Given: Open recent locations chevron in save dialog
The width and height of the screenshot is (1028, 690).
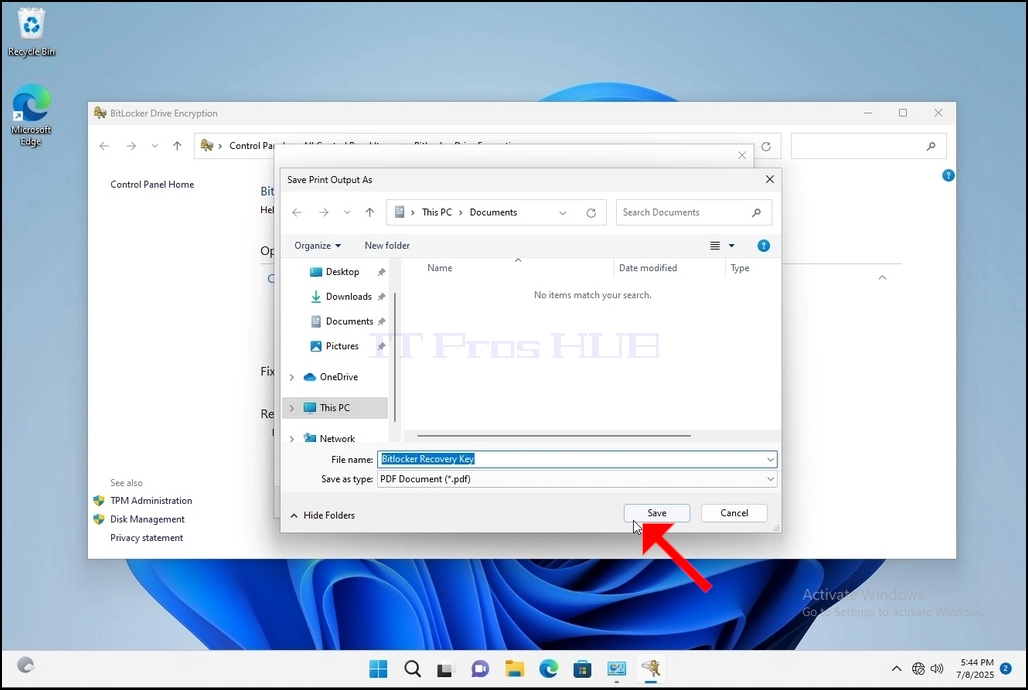Looking at the screenshot, I should tap(347, 213).
